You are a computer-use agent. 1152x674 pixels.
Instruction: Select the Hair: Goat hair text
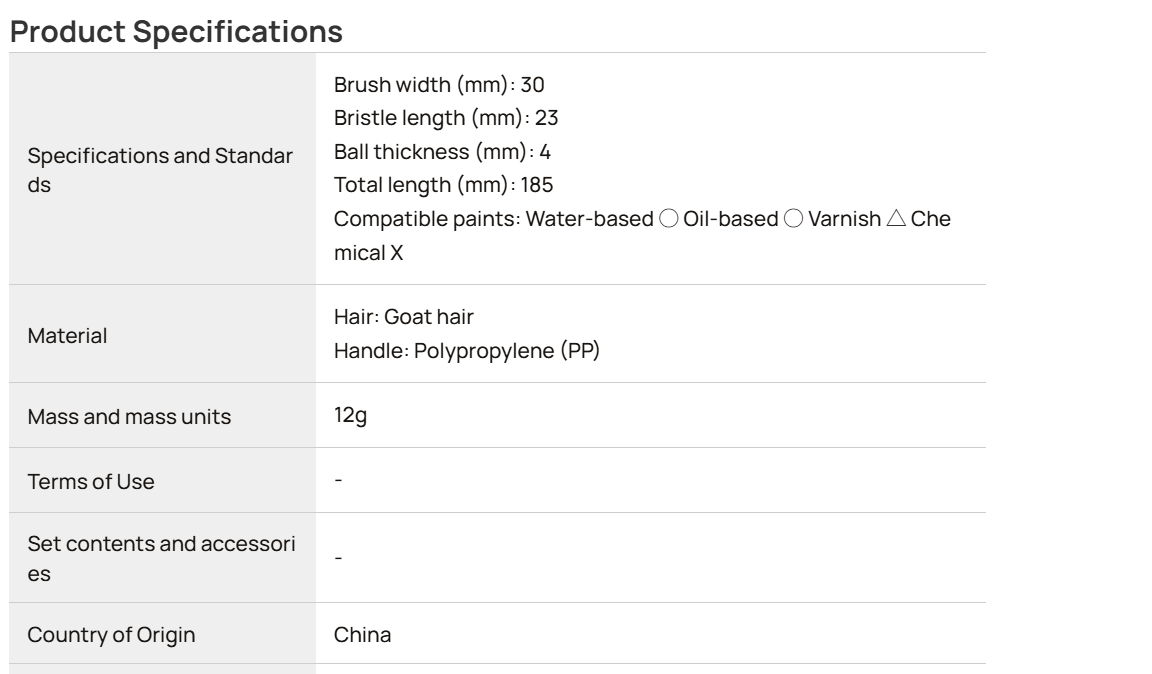click(403, 317)
